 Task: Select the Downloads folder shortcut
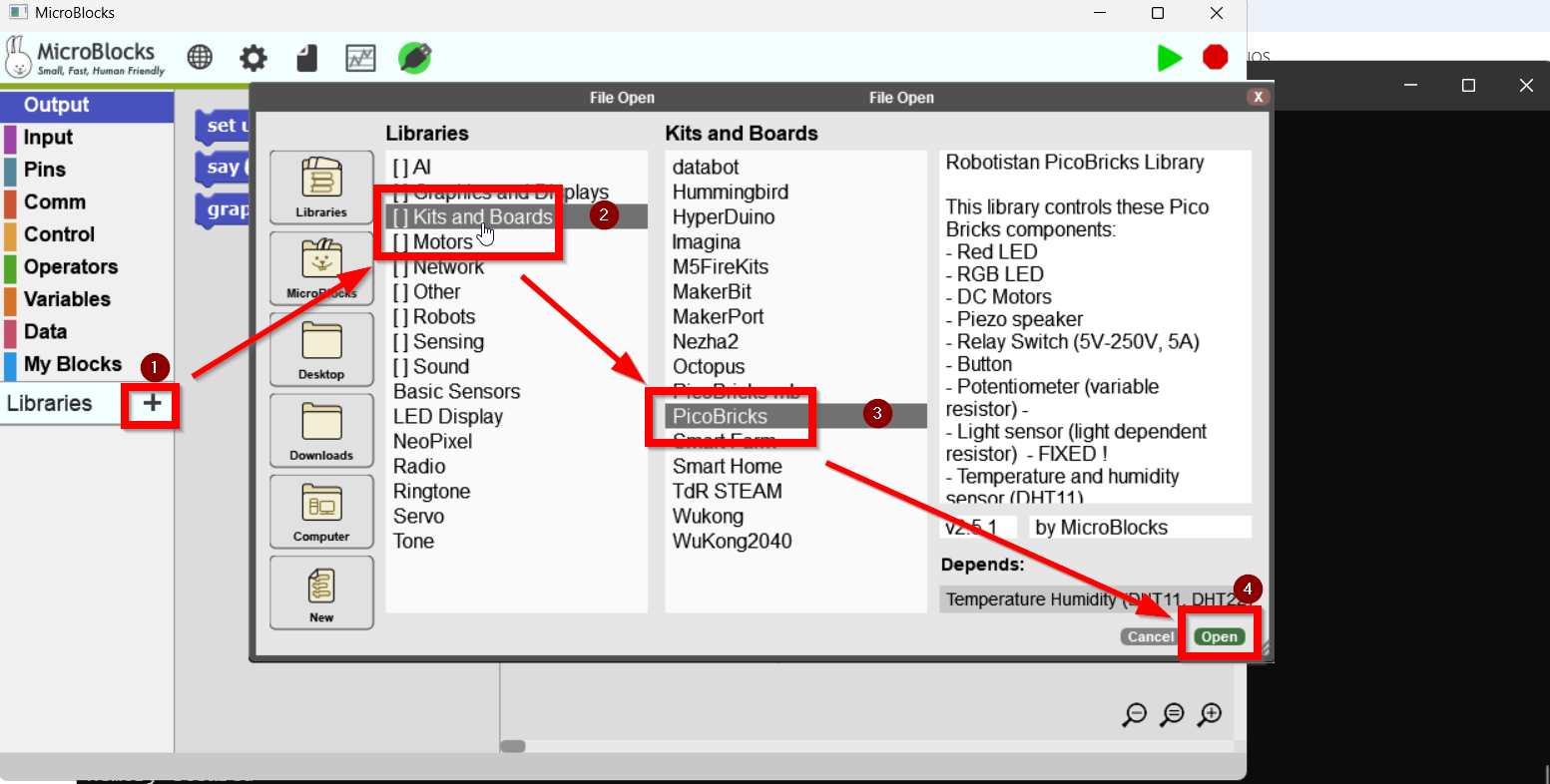(x=321, y=431)
